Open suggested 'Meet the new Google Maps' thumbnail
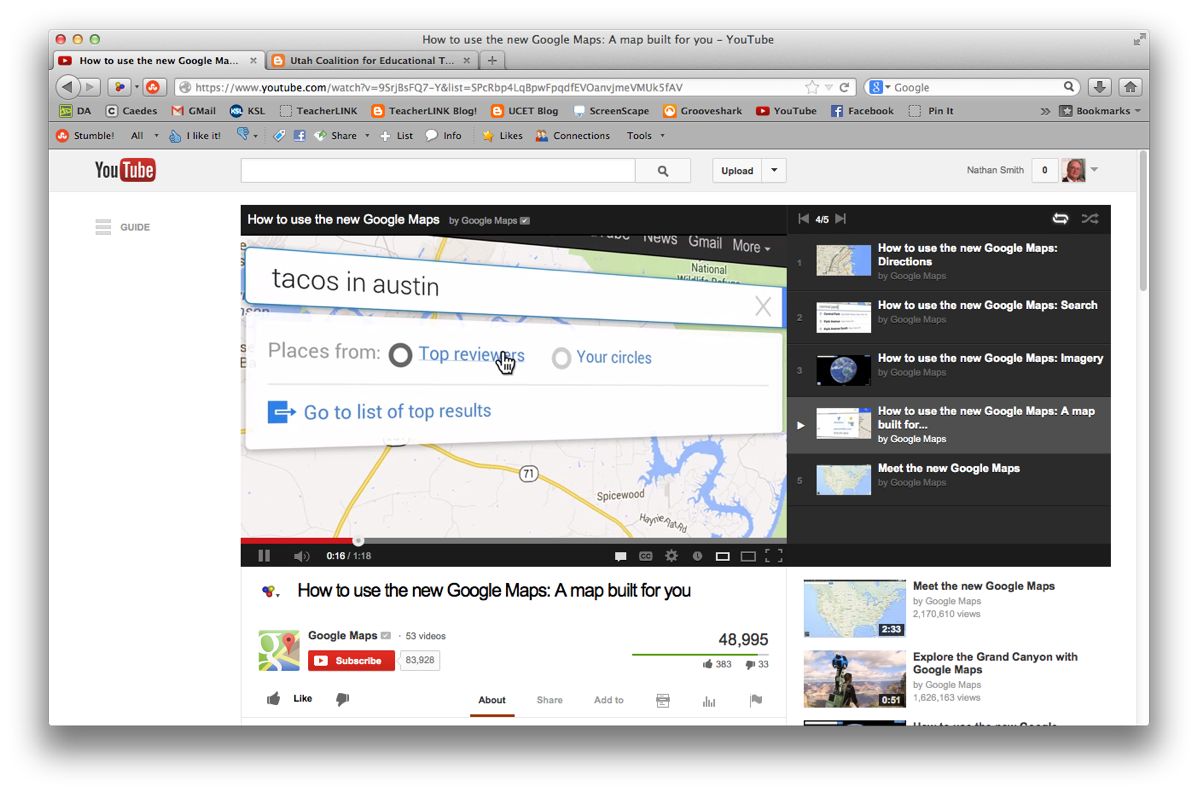 pos(854,608)
